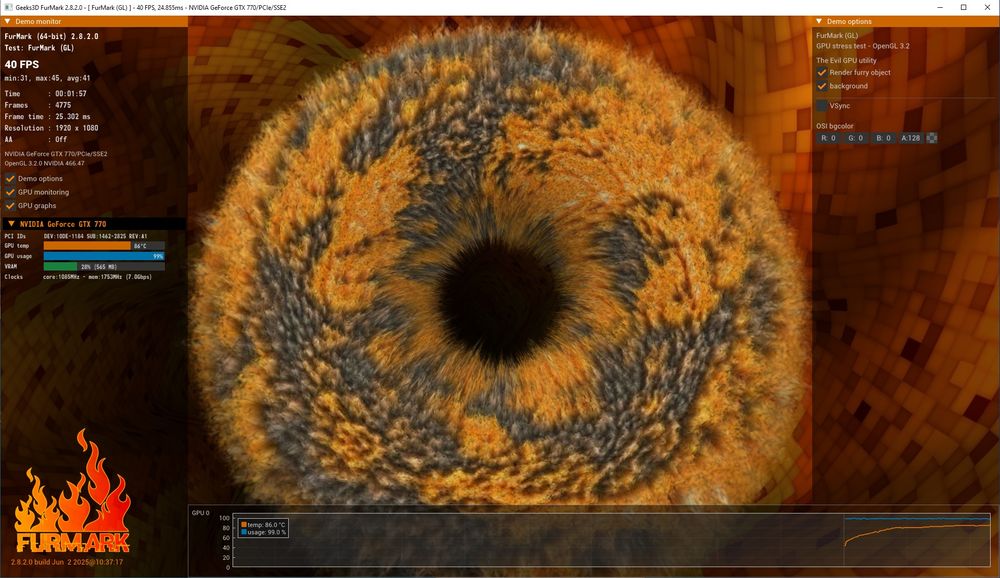Image resolution: width=1000 pixels, height=578 pixels.
Task: Click the FurMark flame logo
Action: pyautogui.click(x=71, y=493)
